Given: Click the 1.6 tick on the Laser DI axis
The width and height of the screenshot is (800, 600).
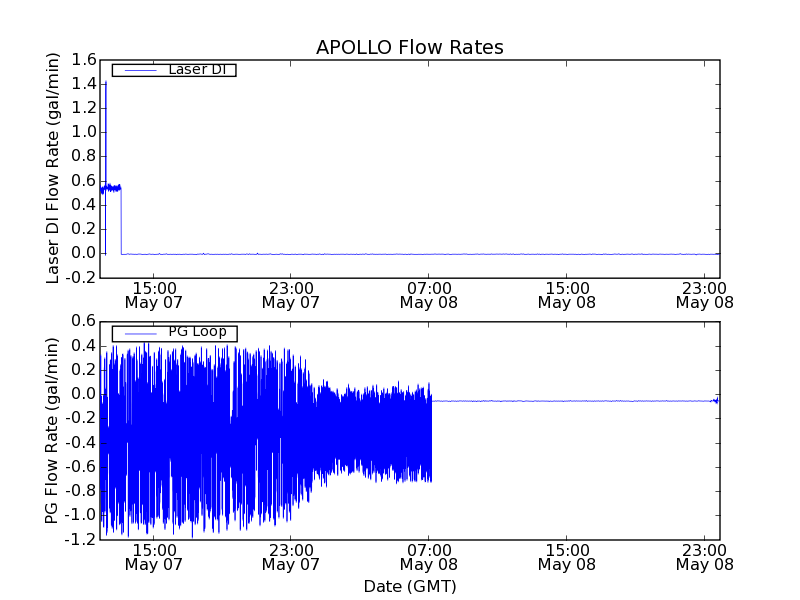Looking at the screenshot, I should [x=83, y=60].
